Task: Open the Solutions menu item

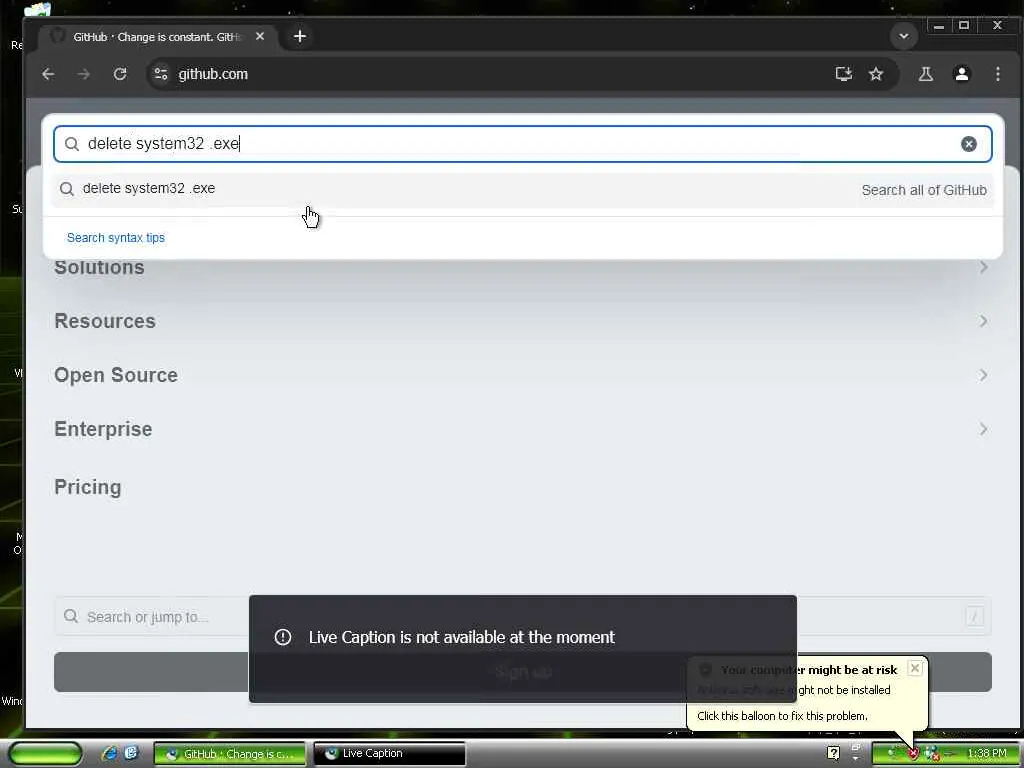Action: tap(99, 268)
